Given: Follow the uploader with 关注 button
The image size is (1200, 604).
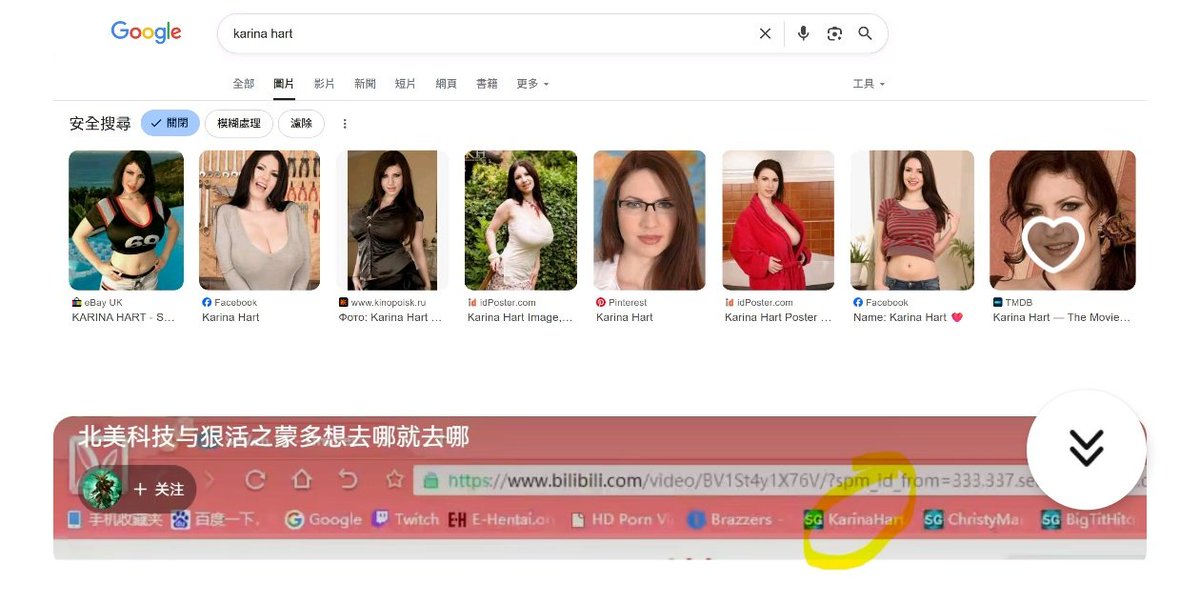Looking at the screenshot, I should pyautogui.click(x=159, y=489).
